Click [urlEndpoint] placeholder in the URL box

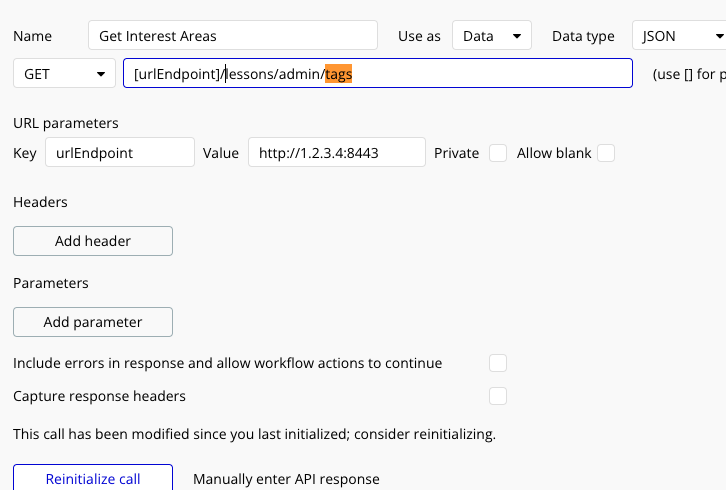[177, 74]
